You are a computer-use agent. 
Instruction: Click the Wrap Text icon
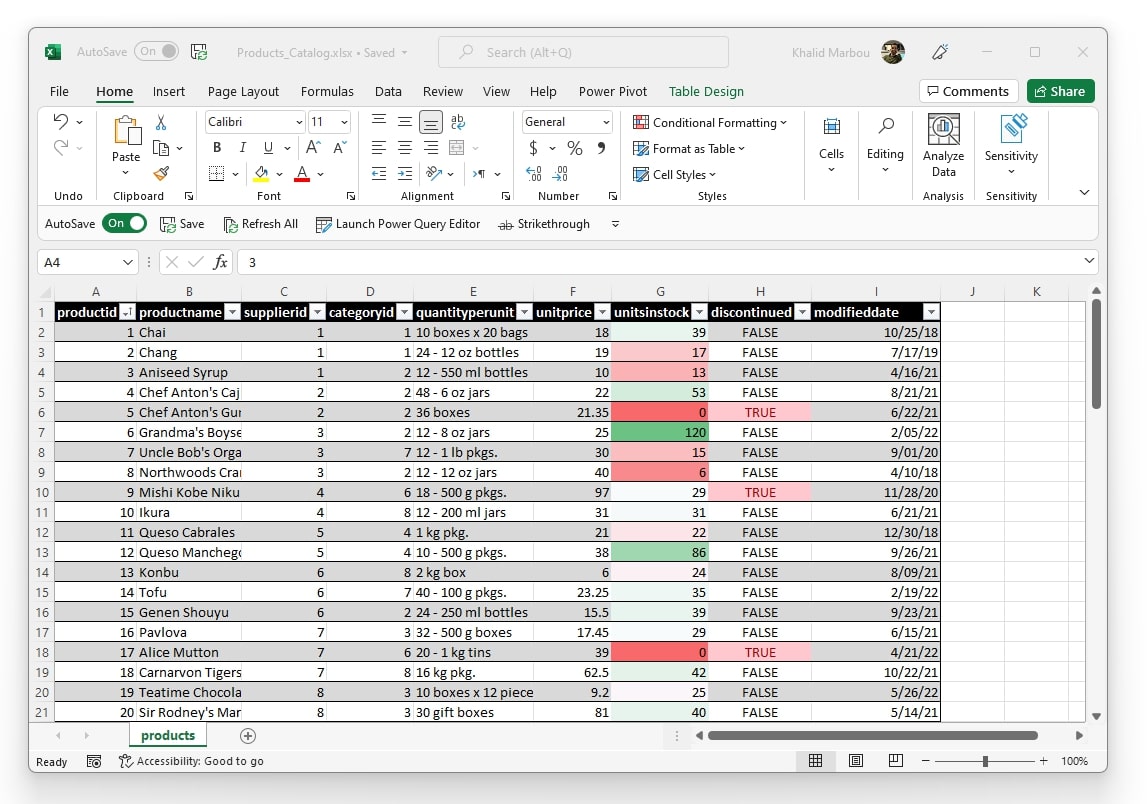pos(458,121)
